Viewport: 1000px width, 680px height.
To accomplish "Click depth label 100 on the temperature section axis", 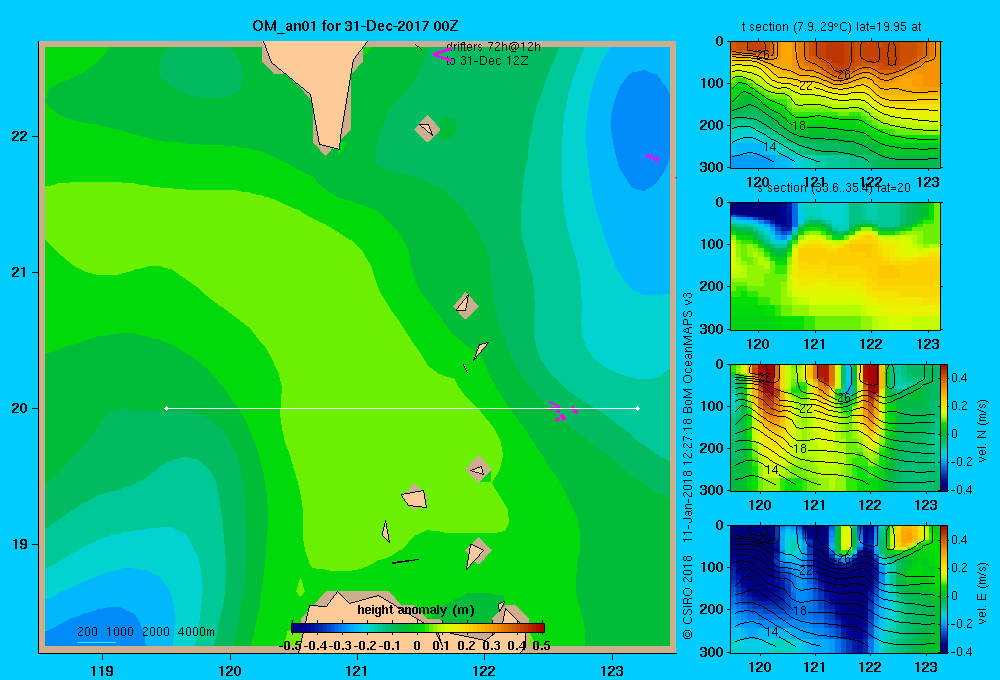I will 711,83.
